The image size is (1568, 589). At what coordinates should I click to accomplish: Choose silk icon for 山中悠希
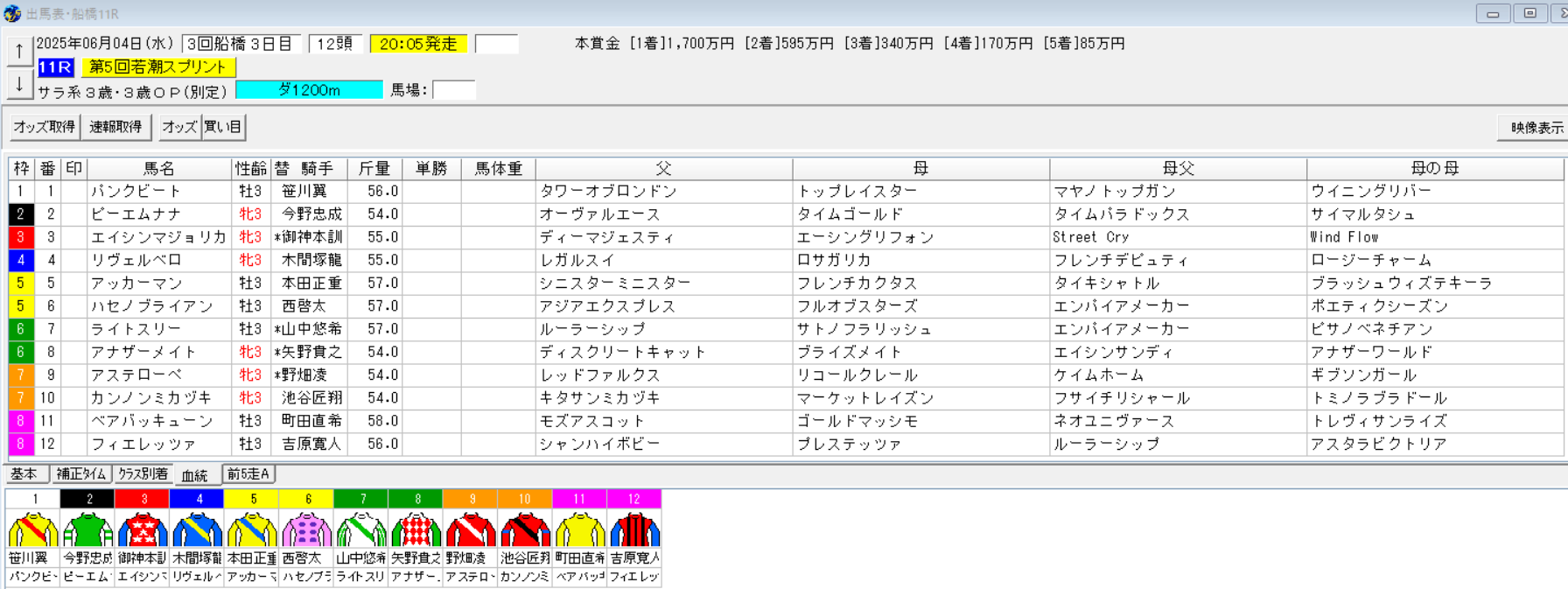point(361,529)
